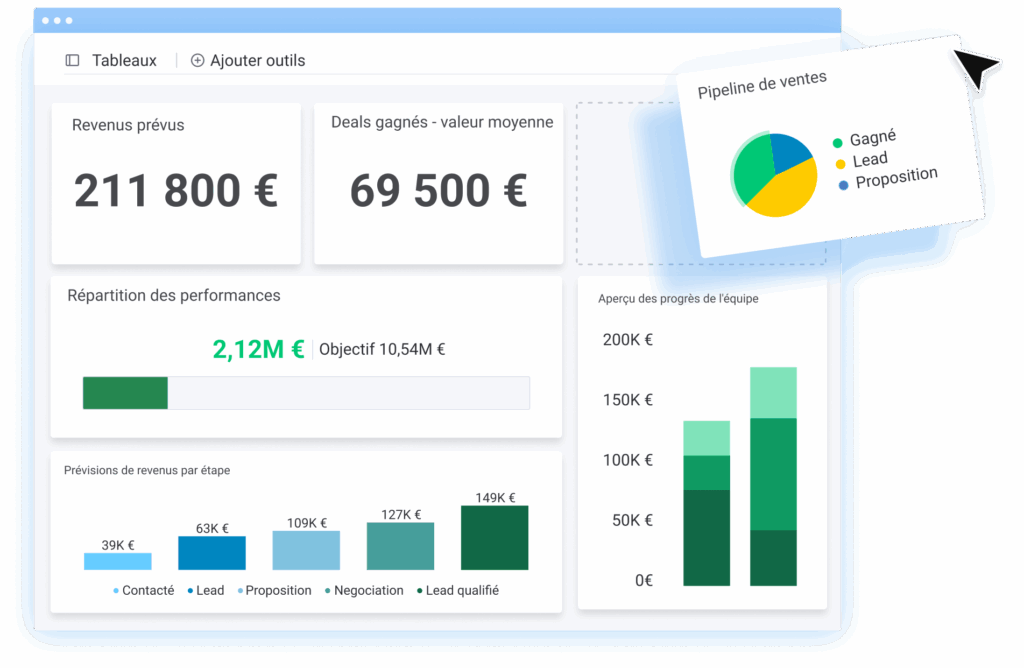Click the 150K € axis label
The image size is (1024, 668).
(628, 400)
